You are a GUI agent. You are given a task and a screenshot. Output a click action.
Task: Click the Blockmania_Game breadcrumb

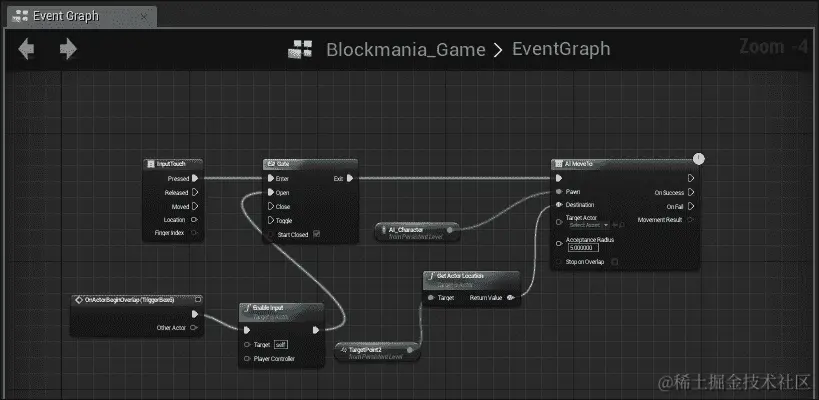(x=406, y=50)
